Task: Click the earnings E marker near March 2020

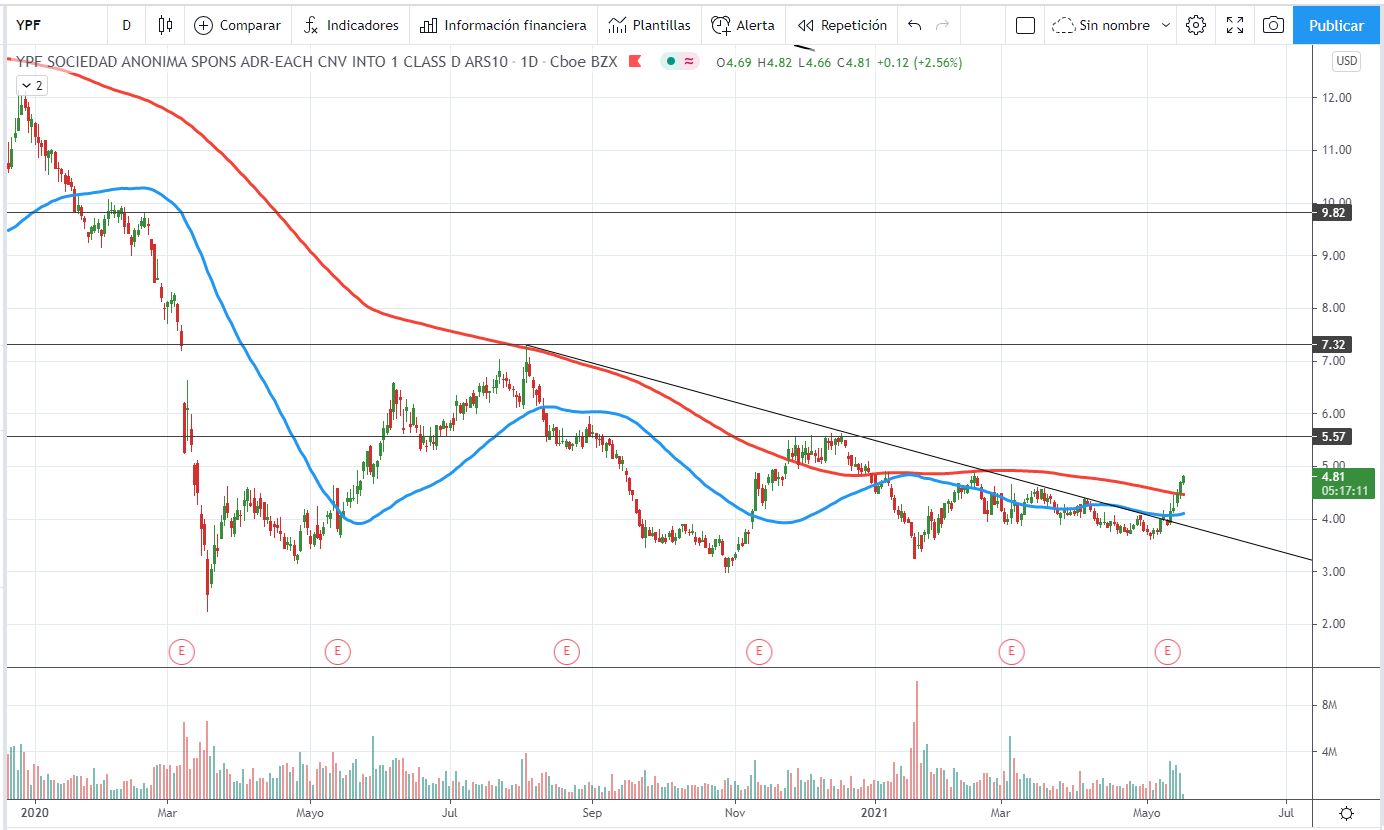Action: [x=181, y=652]
